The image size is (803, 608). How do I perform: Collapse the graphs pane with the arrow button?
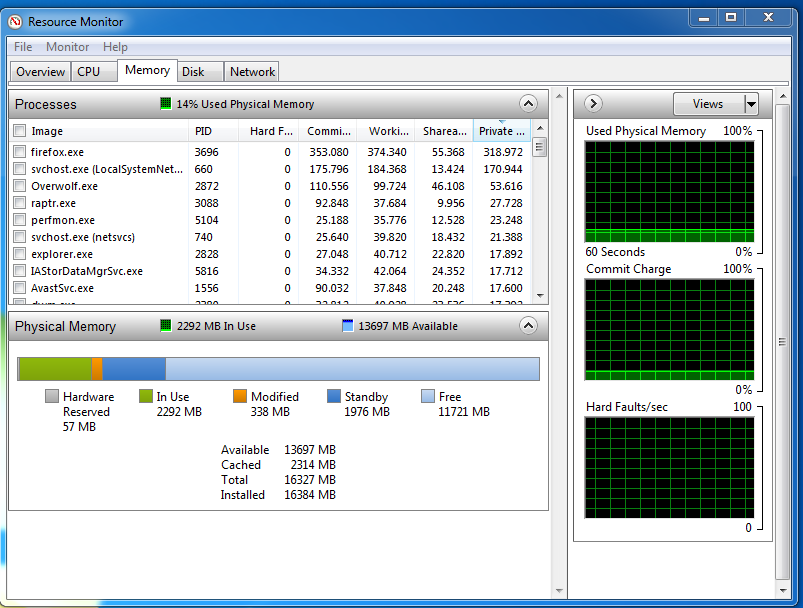tap(593, 103)
